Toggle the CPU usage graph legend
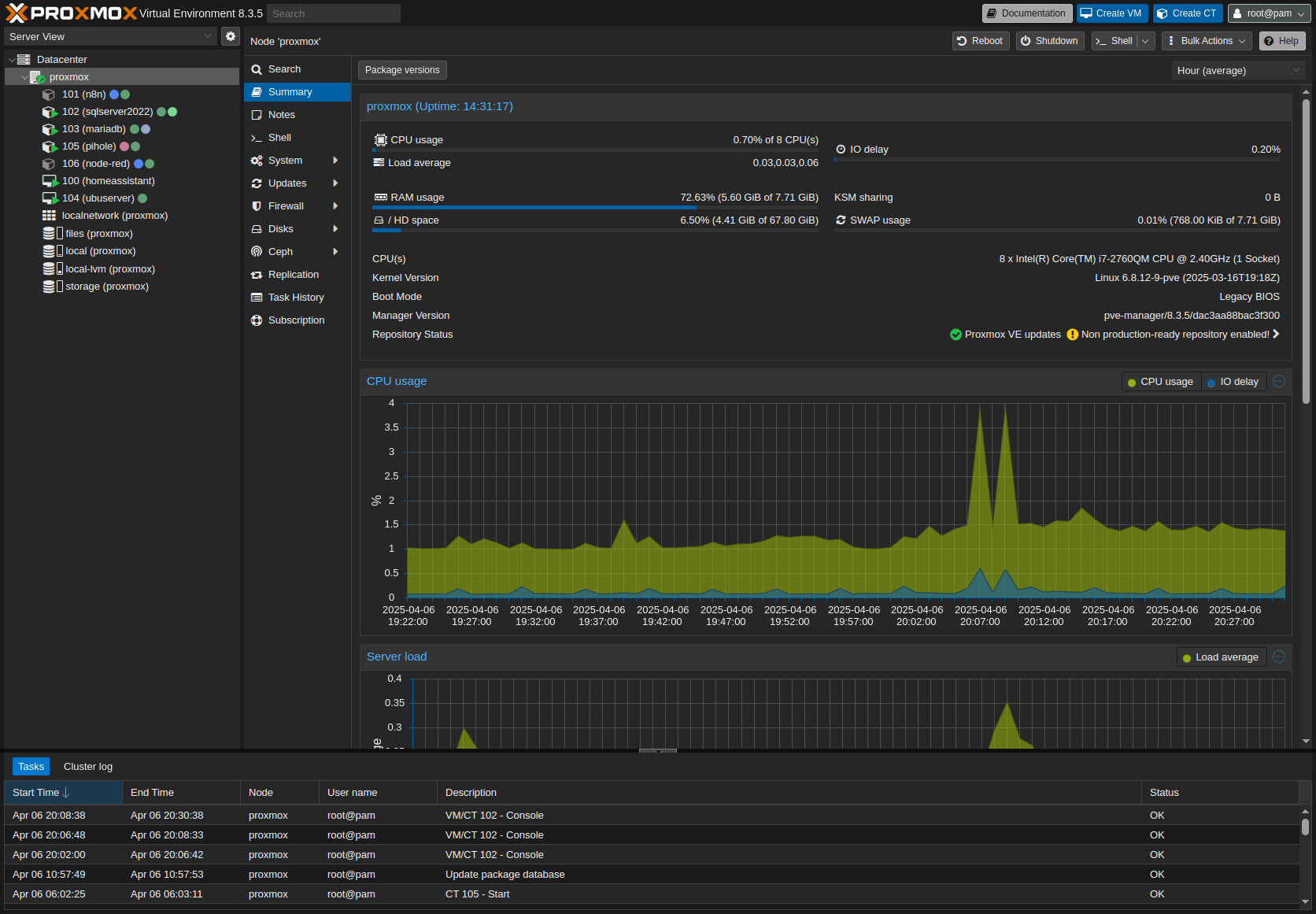Image resolution: width=1316 pixels, height=914 pixels. 1160,381
